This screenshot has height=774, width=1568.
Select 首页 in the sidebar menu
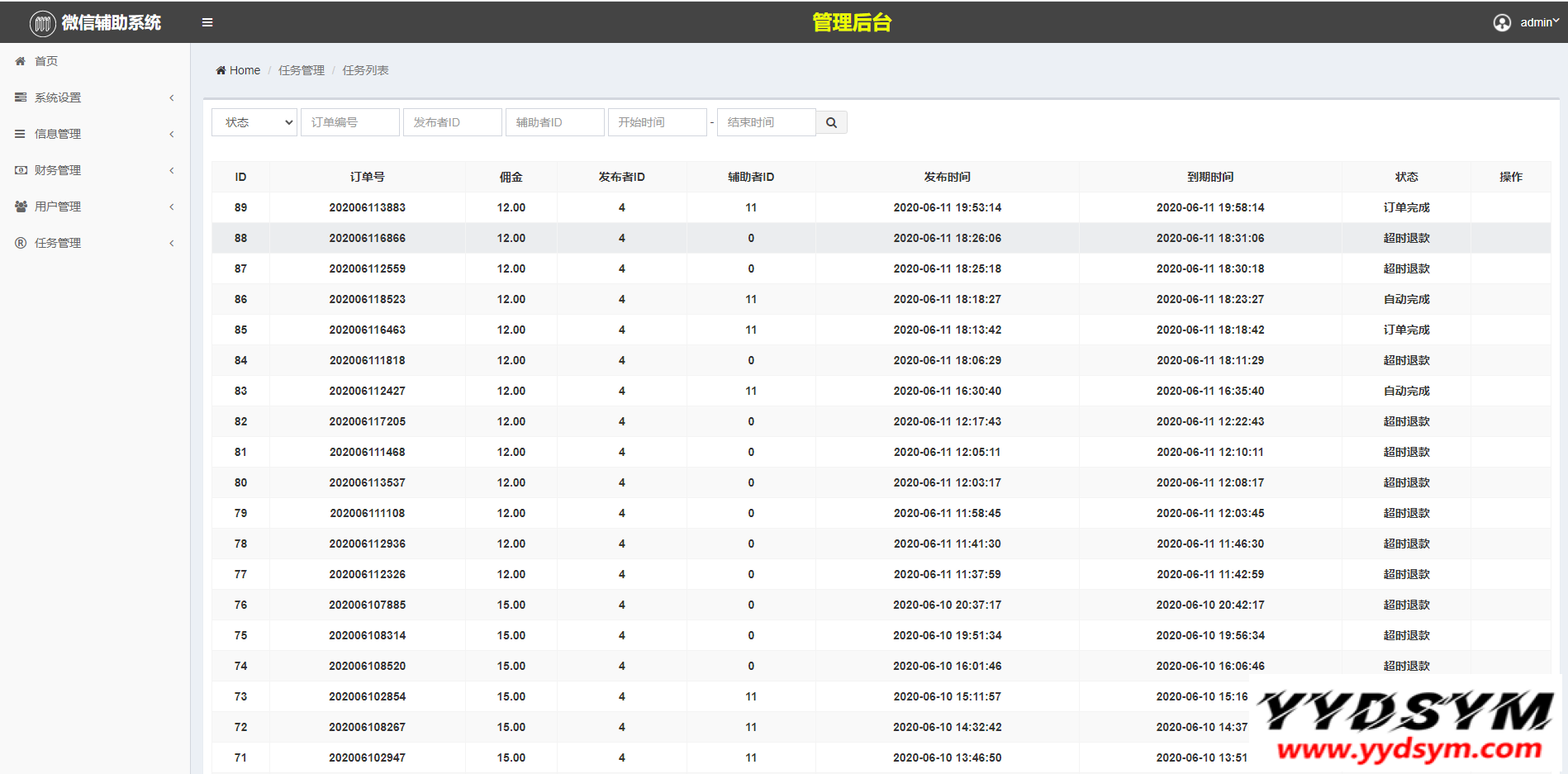point(46,61)
